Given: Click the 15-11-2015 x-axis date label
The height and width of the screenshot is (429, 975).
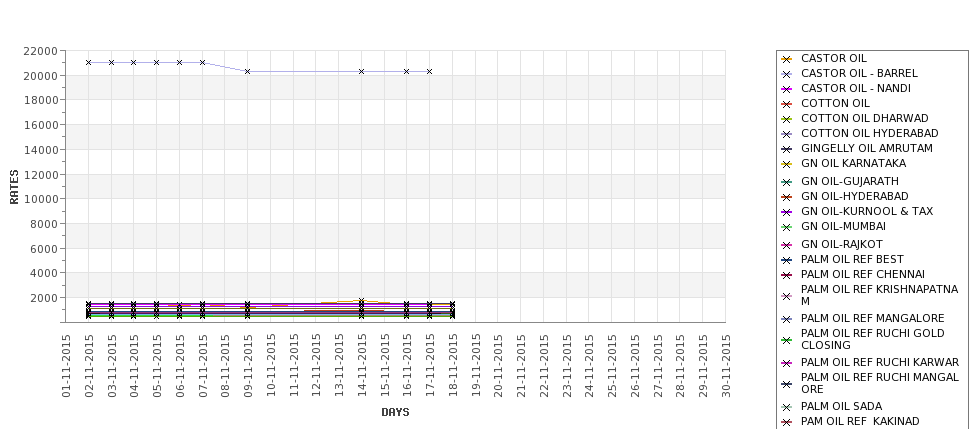Looking at the screenshot, I should point(384,366).
